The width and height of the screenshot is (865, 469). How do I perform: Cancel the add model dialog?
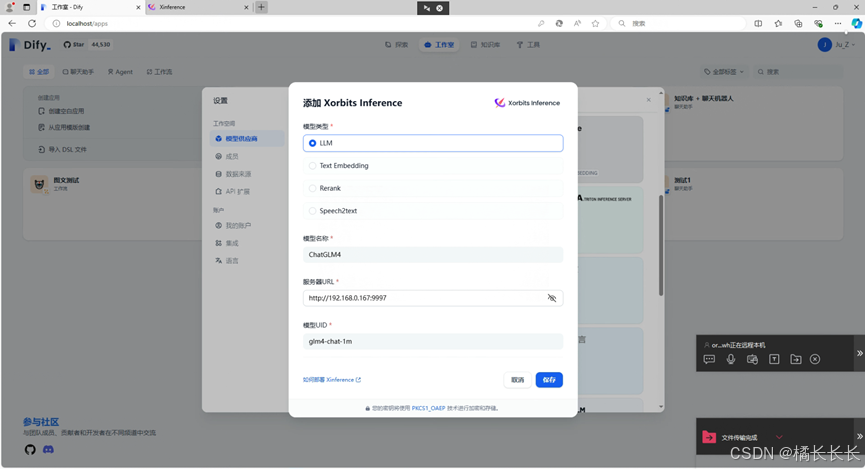tap(517, 380)
